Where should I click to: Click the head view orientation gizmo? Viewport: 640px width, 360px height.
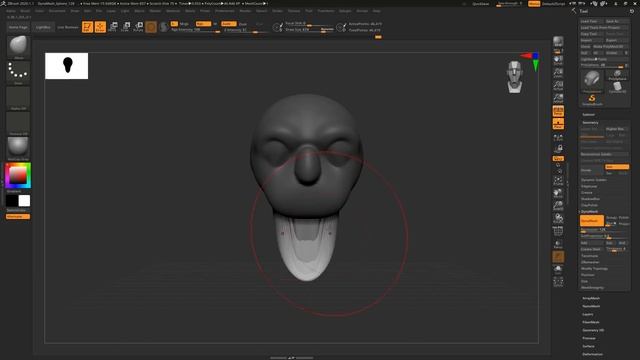tap(515, 77)
